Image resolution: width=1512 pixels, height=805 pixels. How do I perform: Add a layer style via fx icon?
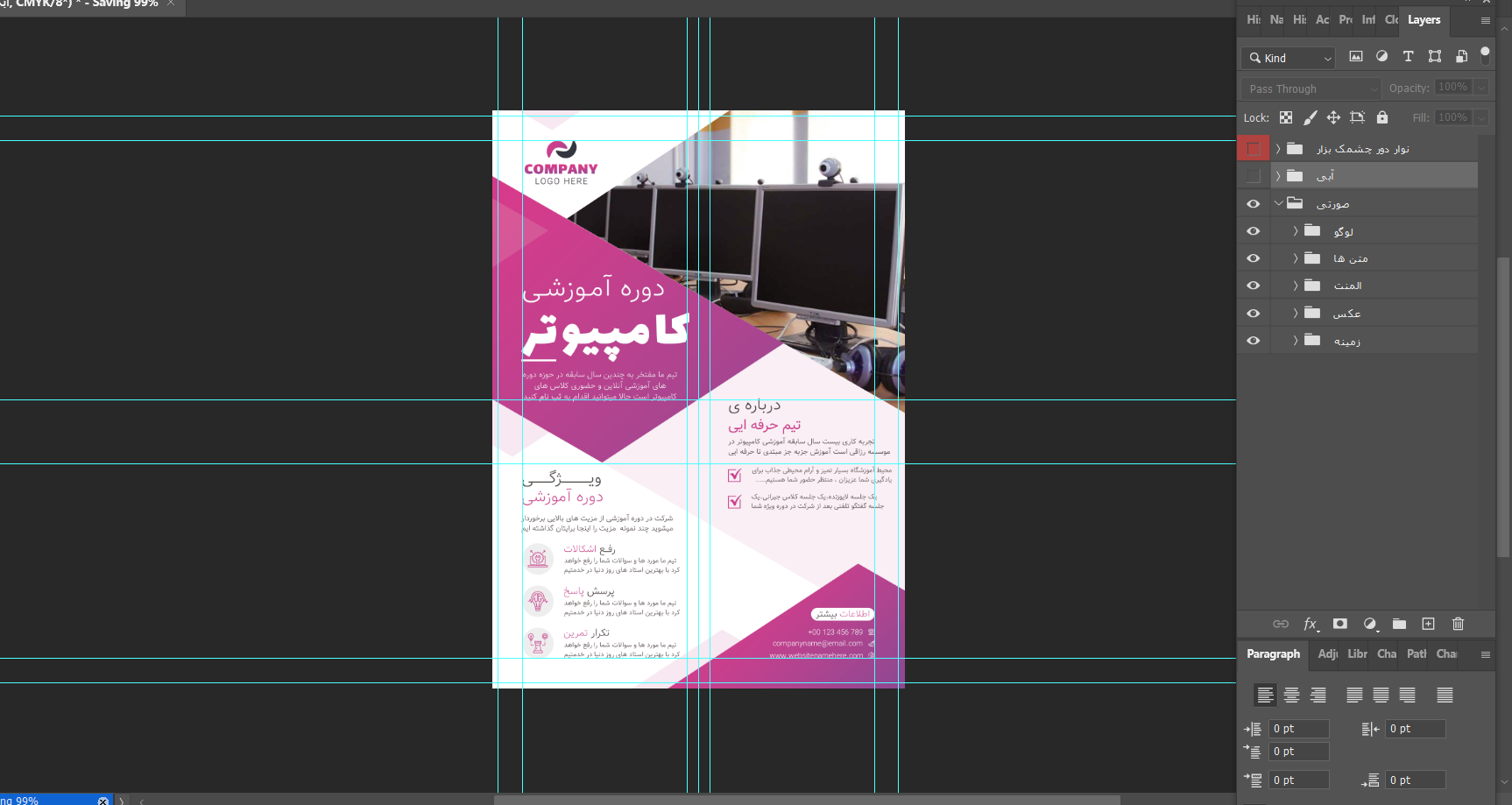1311,624
